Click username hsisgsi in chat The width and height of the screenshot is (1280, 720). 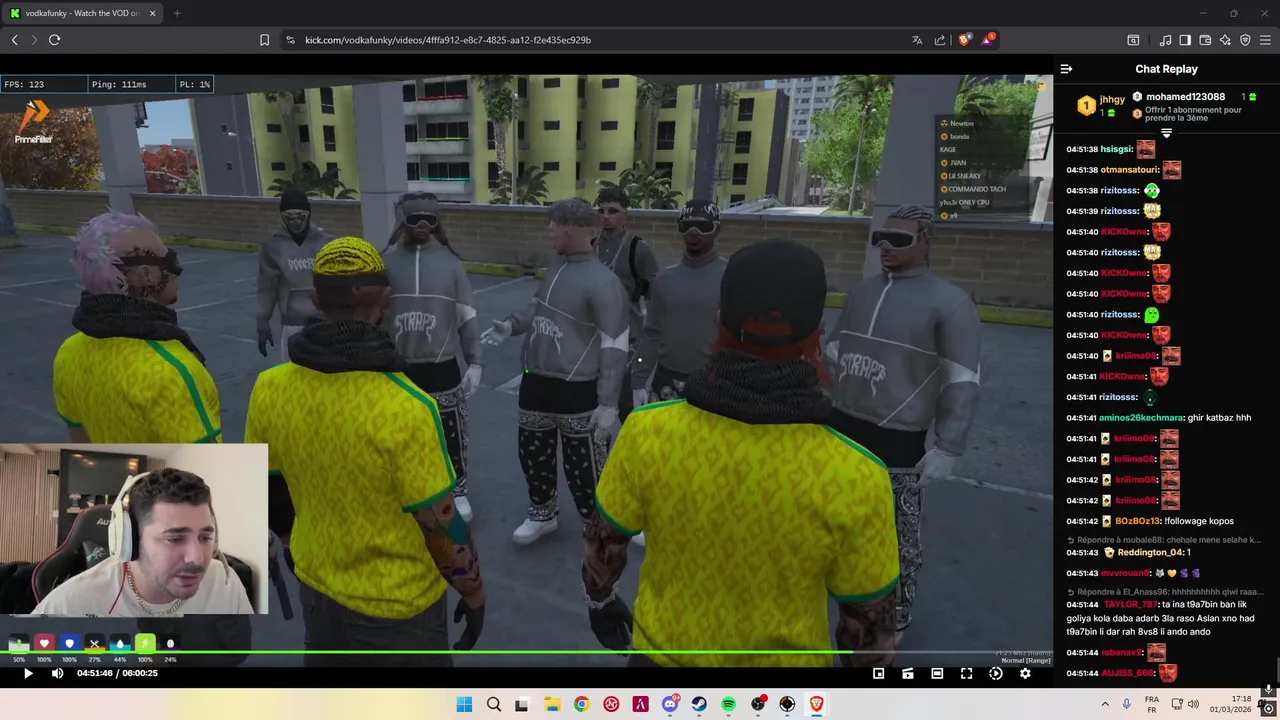pyautogui.click(x=1117, y=149)
